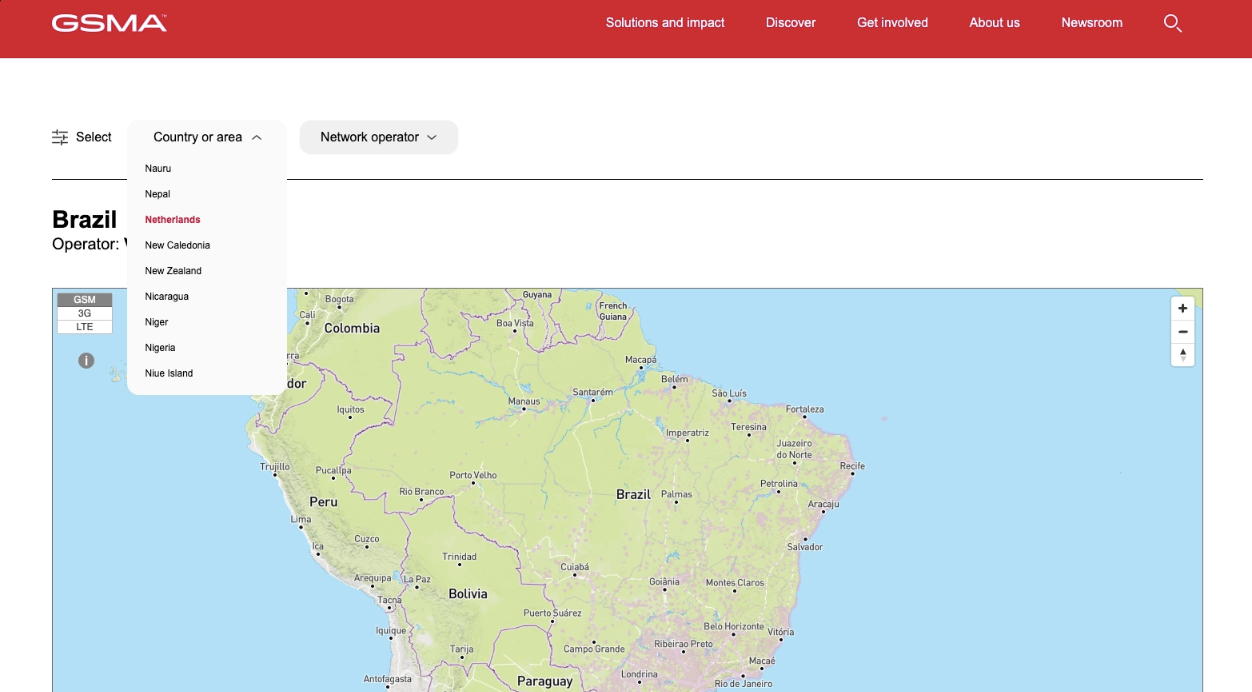The image size is (1252, 692).
Task: Zoom in on the map
Action: pyautogui.click(x=1183, y=308)
